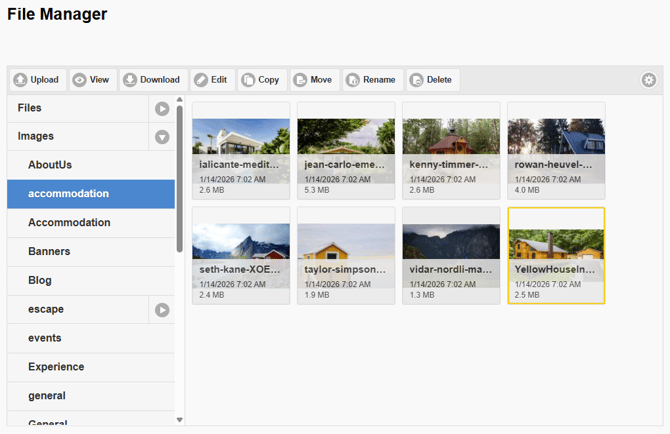The width and height of the screenshot is (670, 434).
Task: Select the YellowHouseIn image thumbnail
Action: point(556,256)
